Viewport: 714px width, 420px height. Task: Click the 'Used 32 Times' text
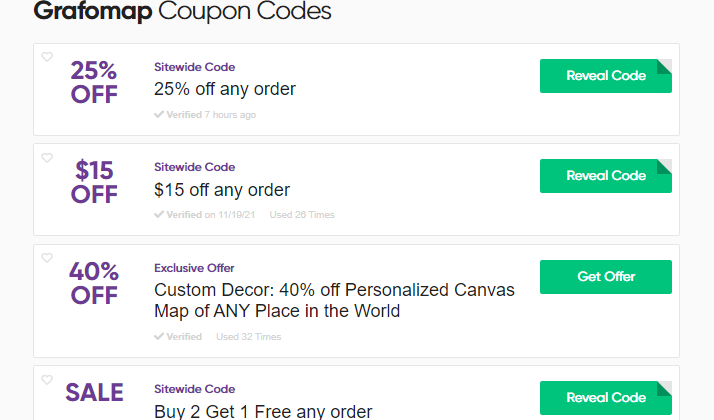pyautogui.click(x=249, y=337)
